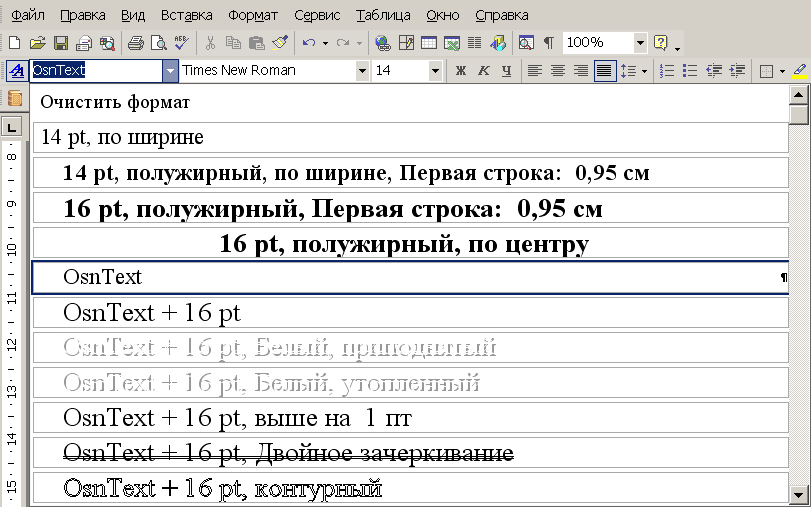The image size is (811, 507).
Task: Apply bulleted list formatting
Action: click(690, 71)
